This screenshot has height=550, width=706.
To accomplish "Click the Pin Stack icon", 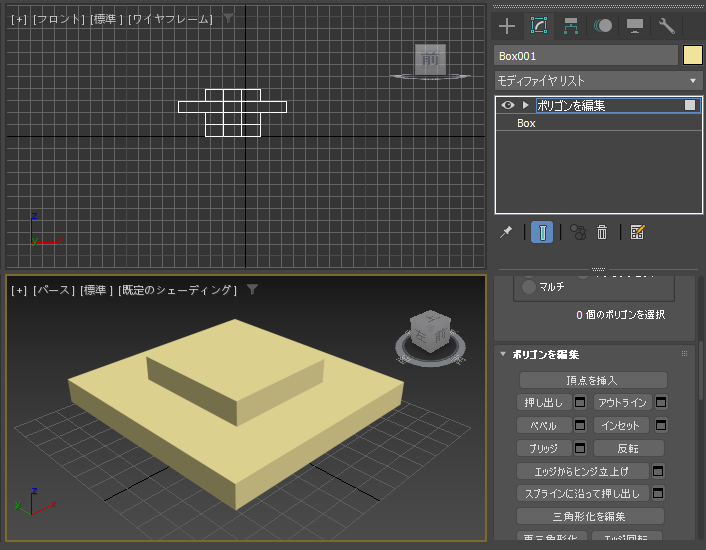I will pyautogui.click(x=506, y=232).
